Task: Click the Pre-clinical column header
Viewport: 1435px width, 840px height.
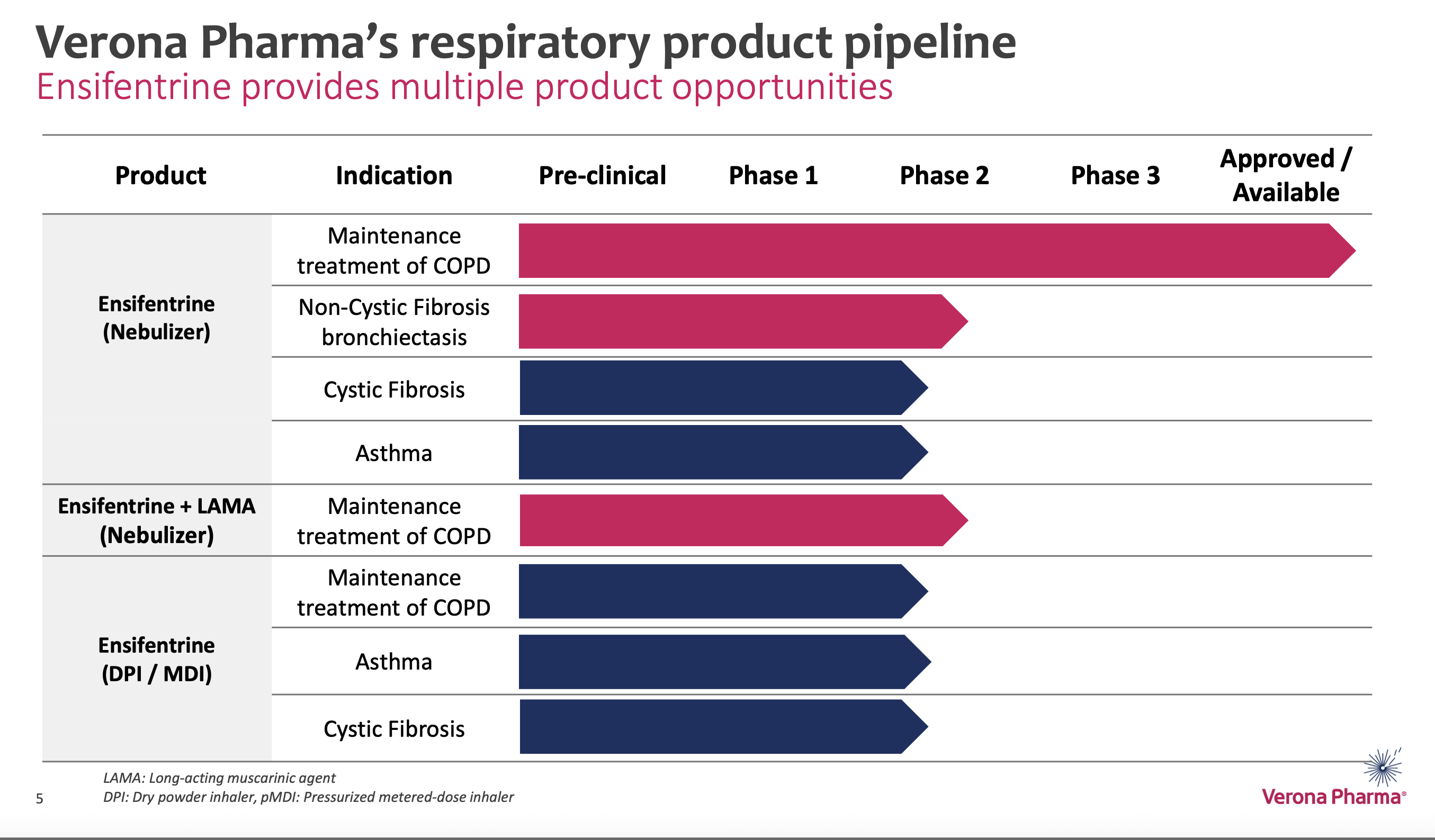Action: coord(602,175)
